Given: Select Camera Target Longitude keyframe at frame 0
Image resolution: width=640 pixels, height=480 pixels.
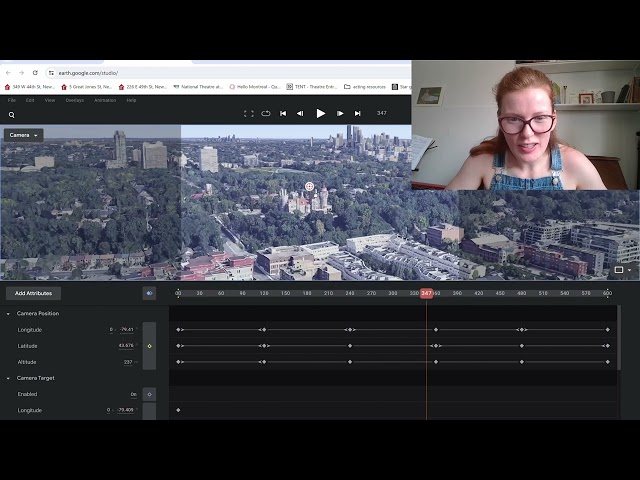Looking at the screenshot, I should (178, 410).
